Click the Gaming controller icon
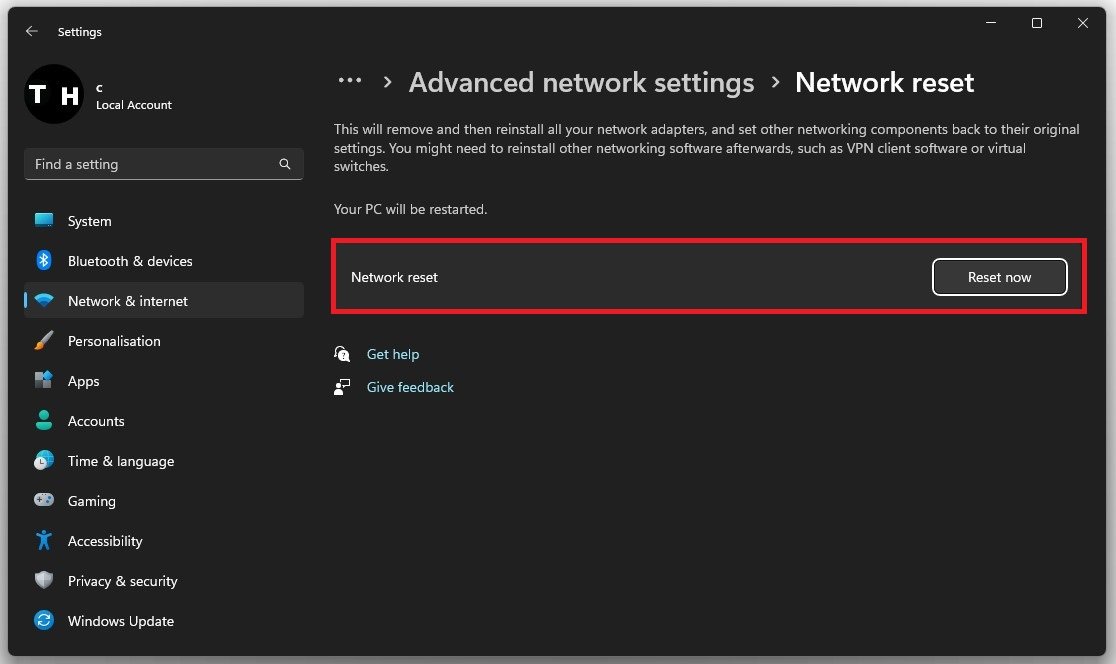 44,501
